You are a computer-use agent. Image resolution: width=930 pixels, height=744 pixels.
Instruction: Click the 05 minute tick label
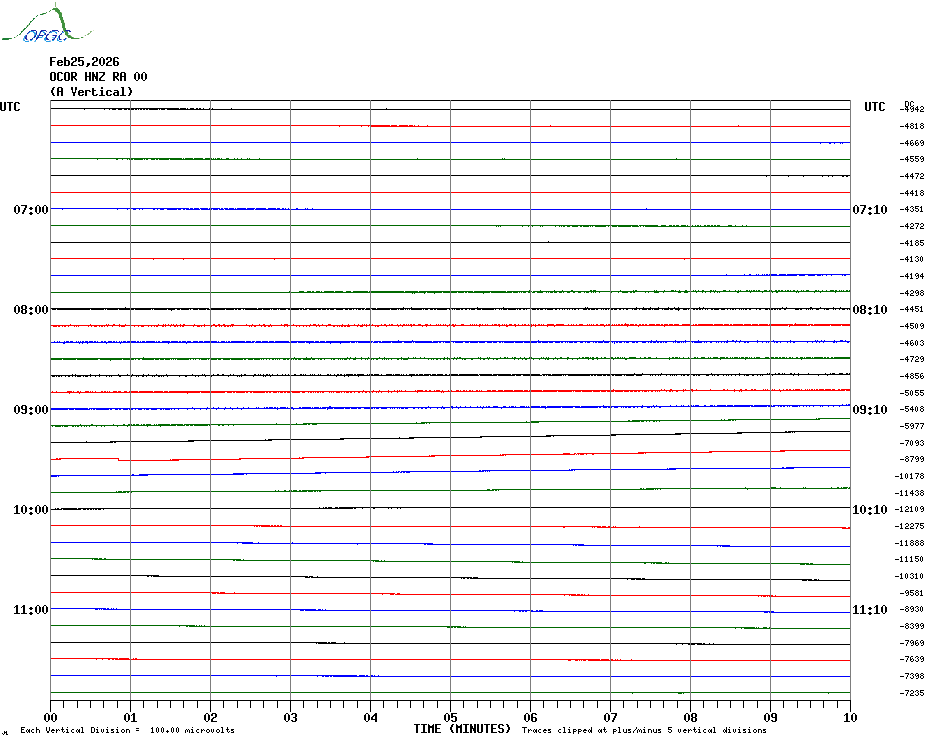pos(450,717)
